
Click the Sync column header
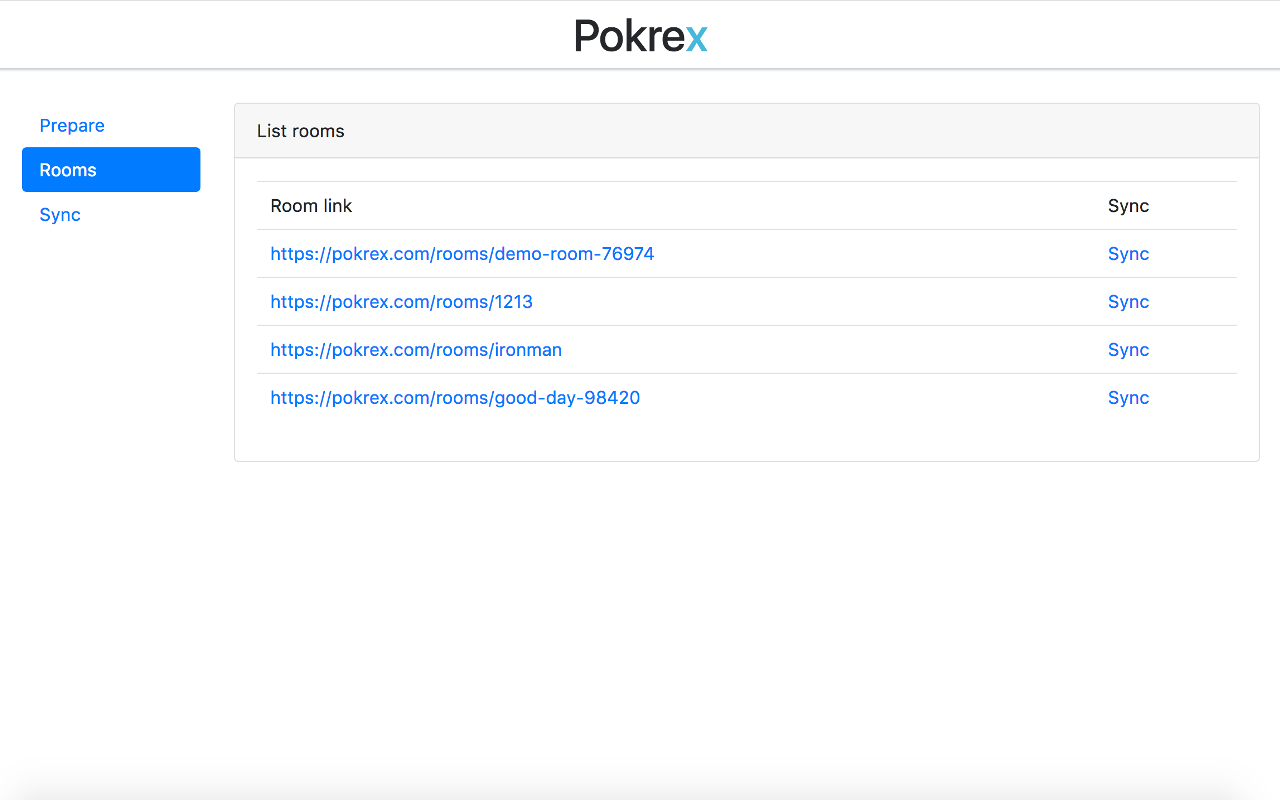pos(1128,206)
